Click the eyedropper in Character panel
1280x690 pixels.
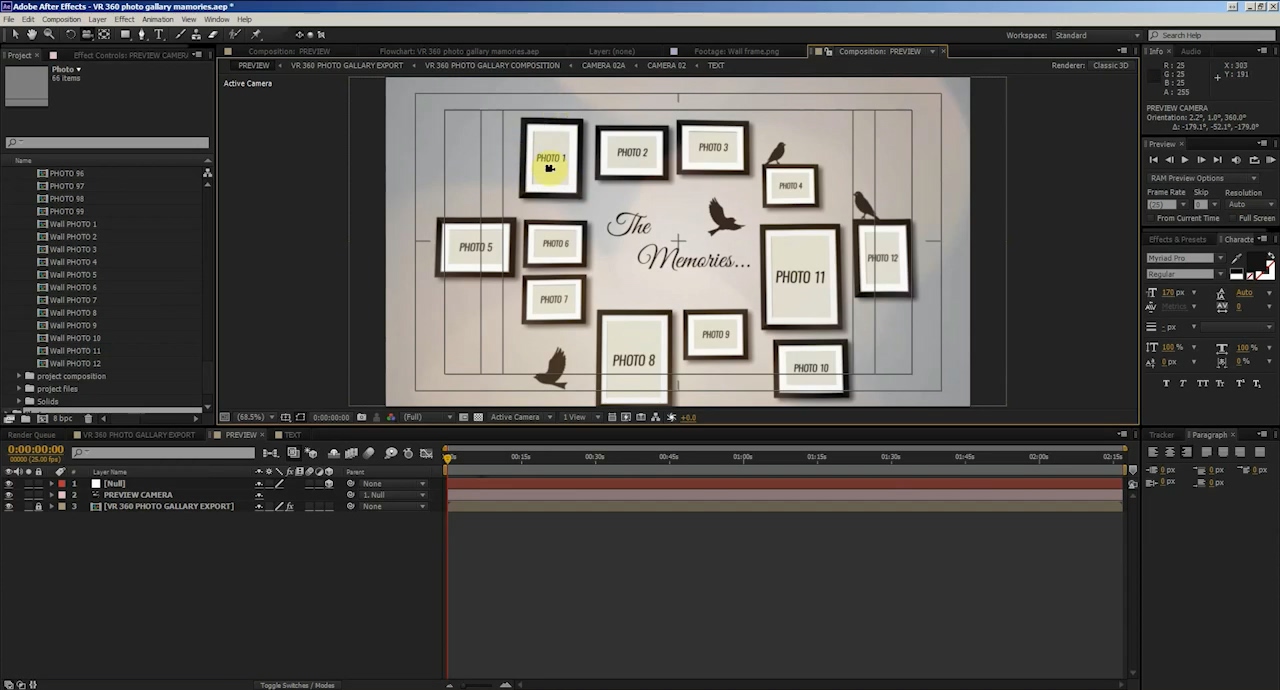click(1237, 259)
